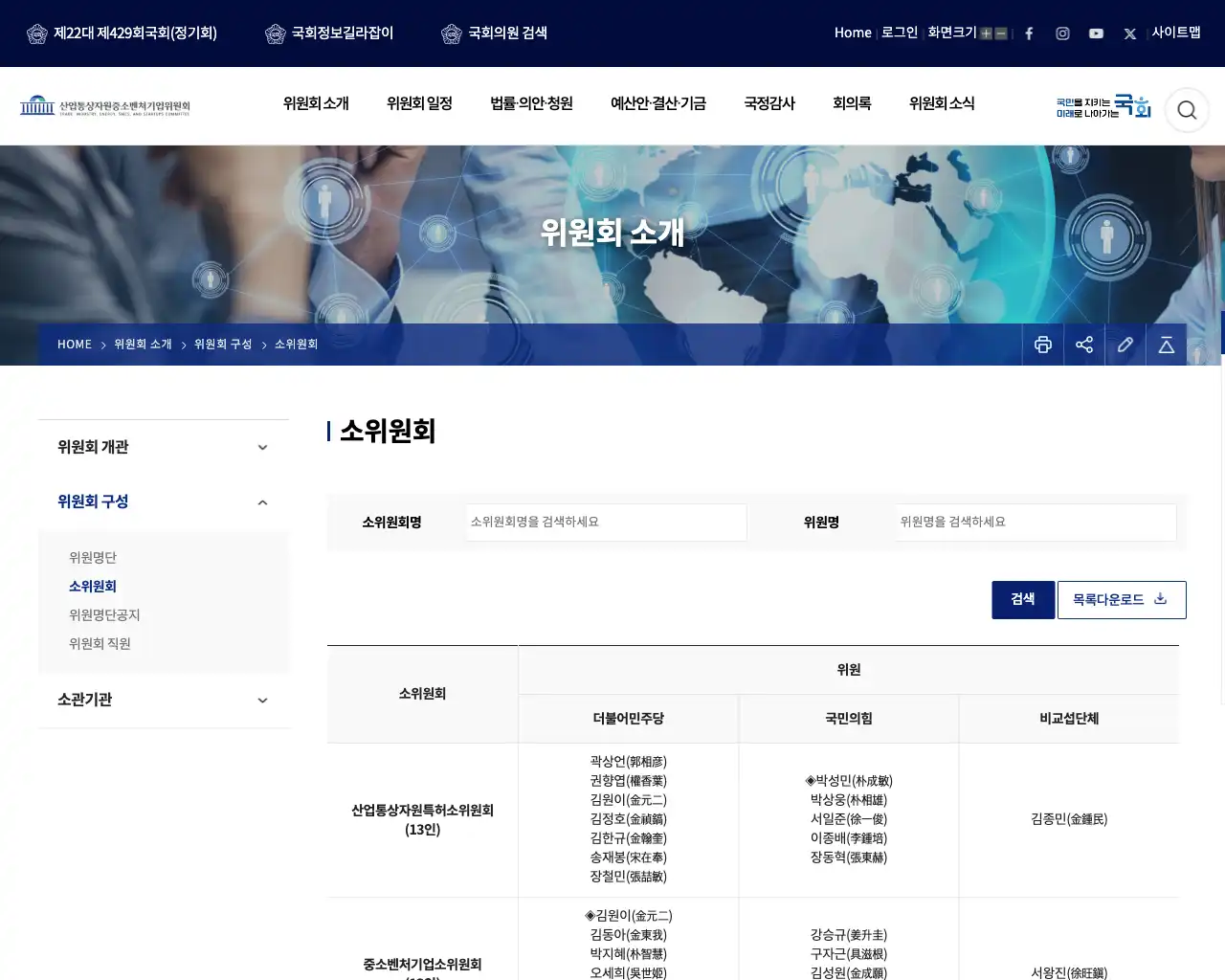
Task: Click the 국회 slogan logo beside the search
Action: (1103, 106)
